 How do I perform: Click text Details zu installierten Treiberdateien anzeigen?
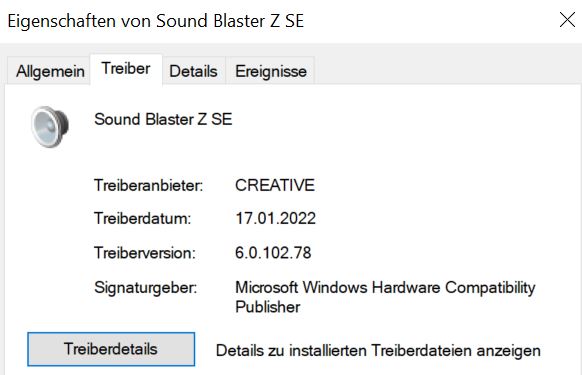(378, 351)
